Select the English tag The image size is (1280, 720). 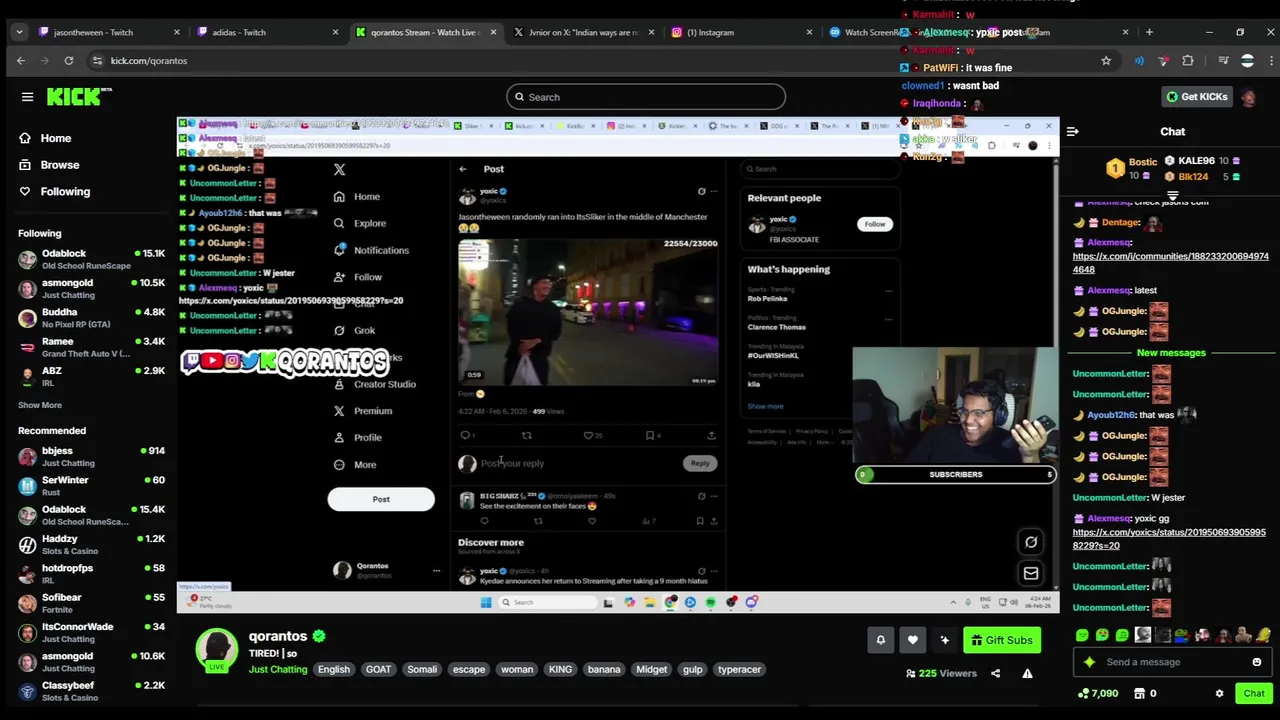tap(334, 669)
